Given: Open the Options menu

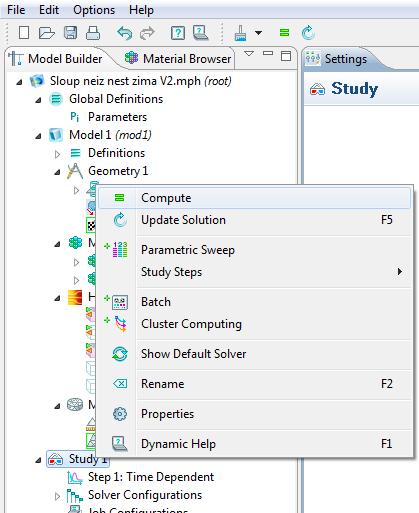Looking at the screenshot, I should tap(94, 10).
